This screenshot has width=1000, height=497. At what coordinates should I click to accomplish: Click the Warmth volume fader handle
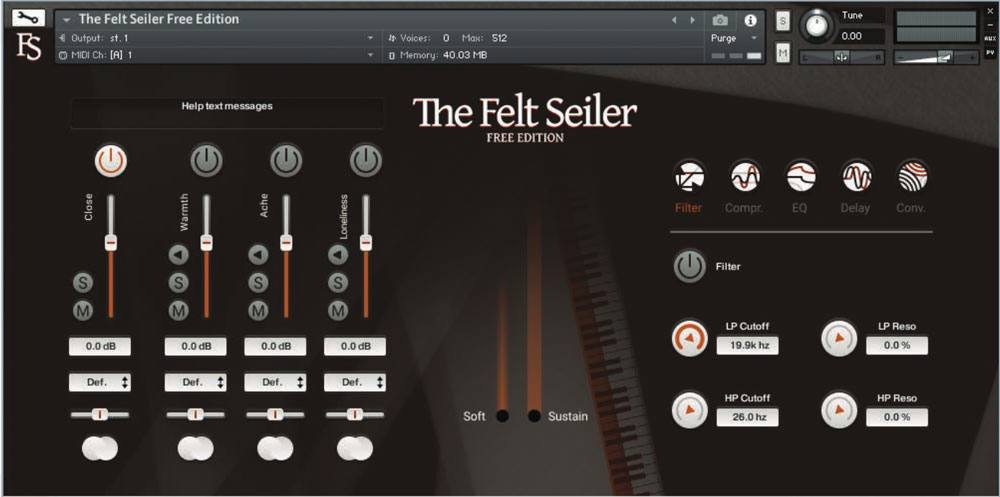point(206,242)
